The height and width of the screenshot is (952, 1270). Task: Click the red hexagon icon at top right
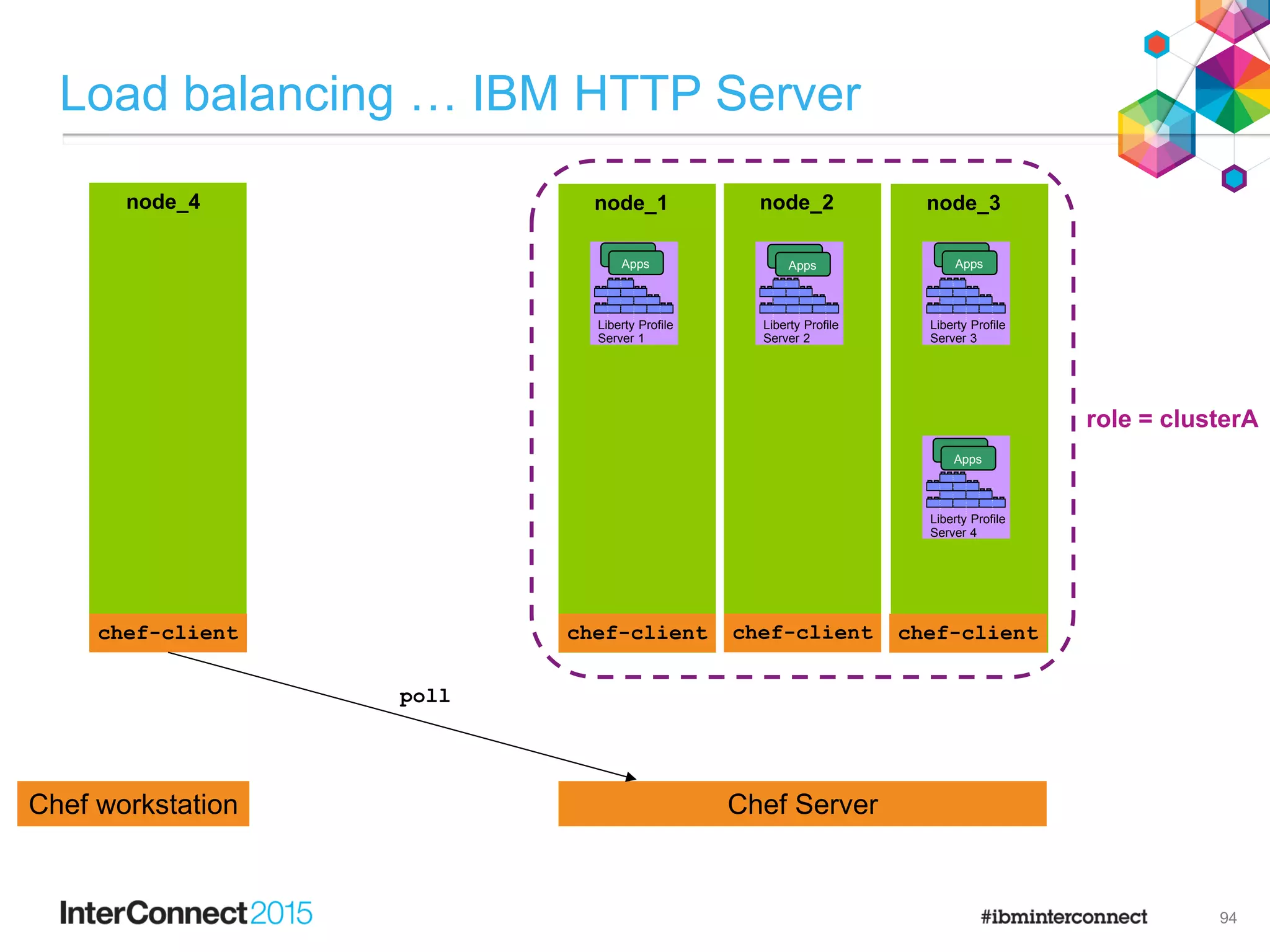pyautogui.click(x=1157, y=44)
